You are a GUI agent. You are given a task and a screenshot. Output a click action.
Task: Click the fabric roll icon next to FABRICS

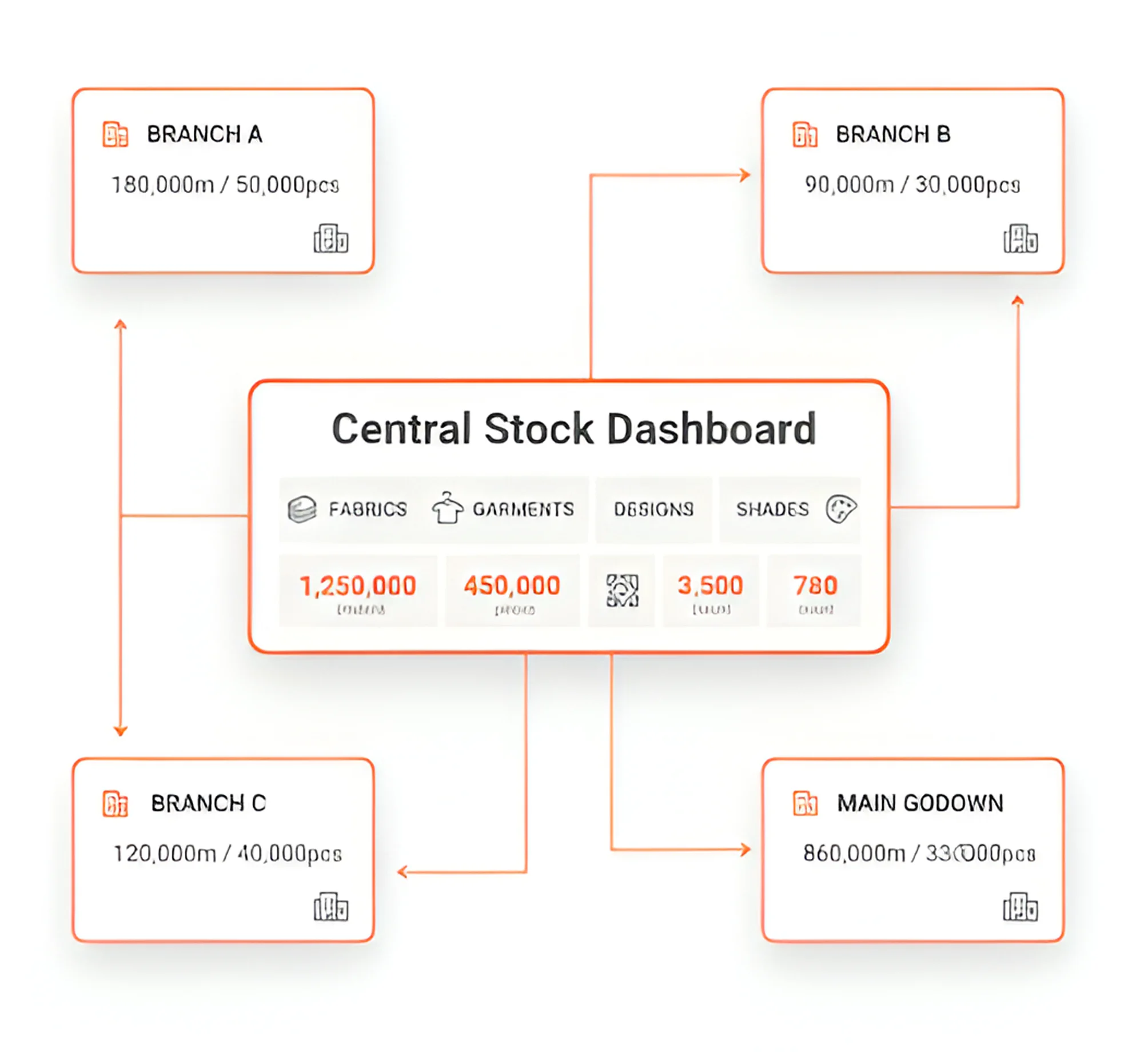pos(302,509)
